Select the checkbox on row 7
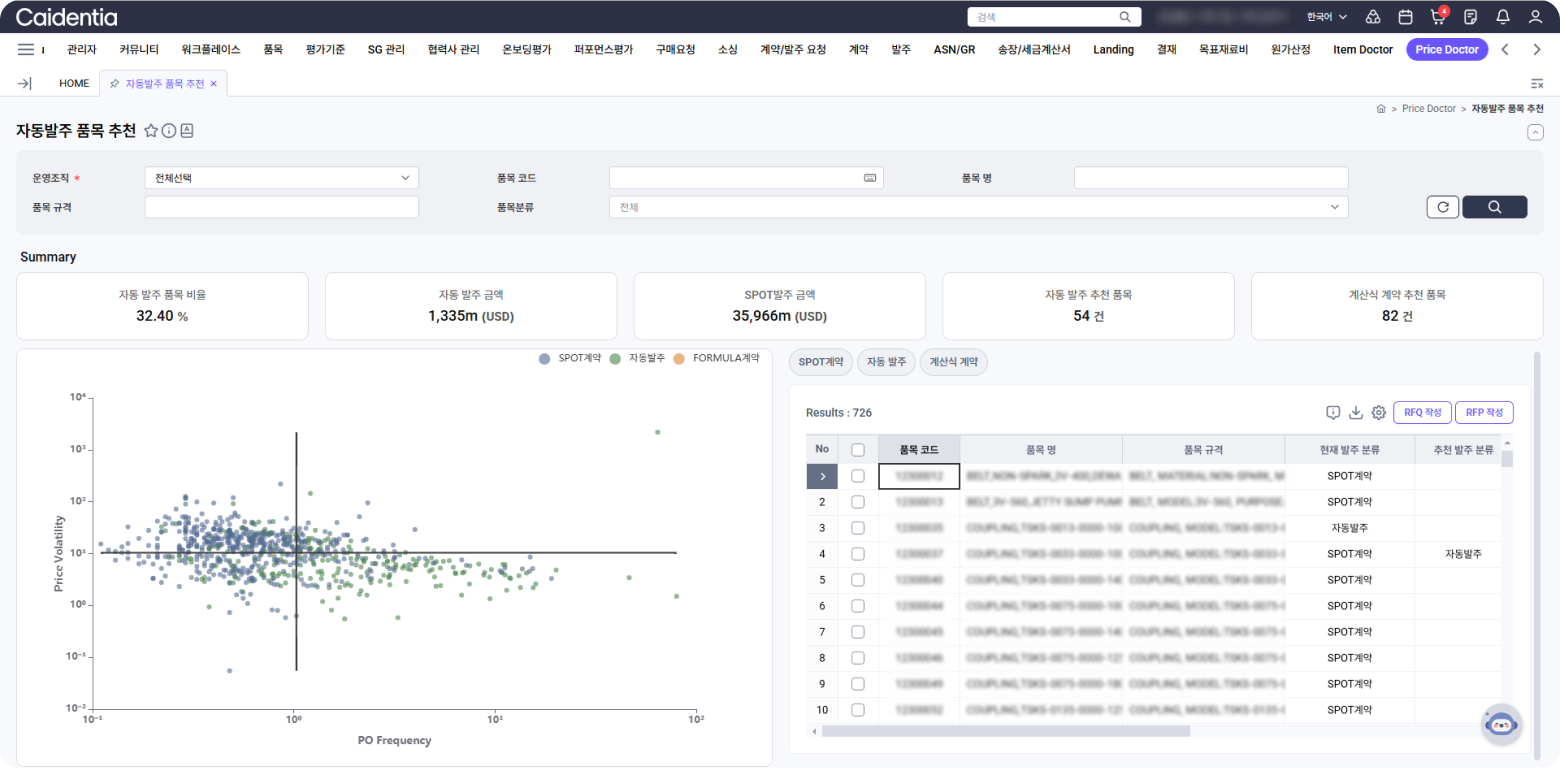This screenshot has height=768, width=1560. click(x=857, y=632)
